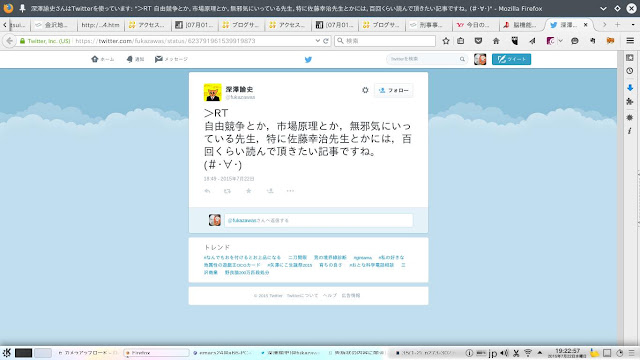Screen dimensions: 640x360
Task: Open the ヘルプ footer link
Action: [x=329, y=296]
